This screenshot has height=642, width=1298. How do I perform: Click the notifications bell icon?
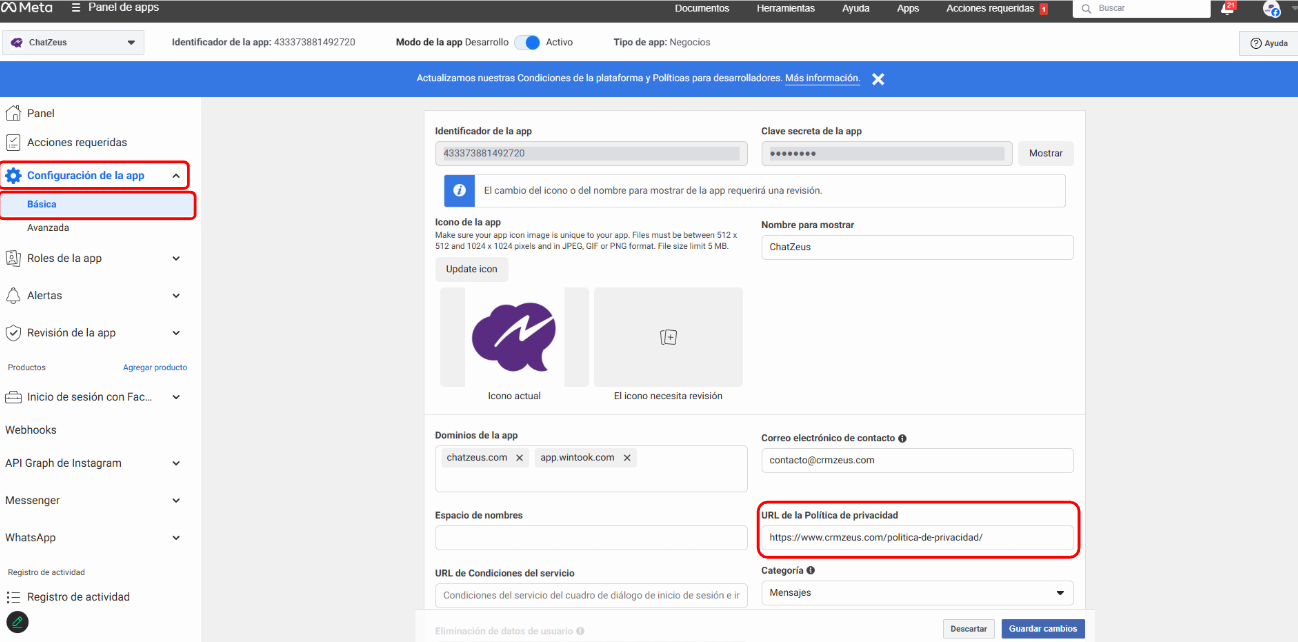[x=1227, y=9]
